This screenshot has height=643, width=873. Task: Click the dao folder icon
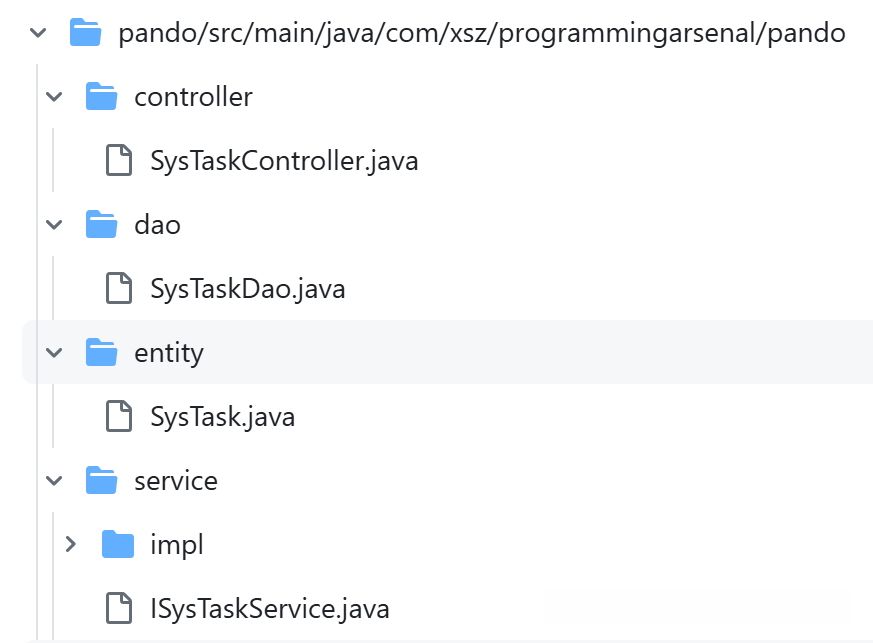point(101,224)
